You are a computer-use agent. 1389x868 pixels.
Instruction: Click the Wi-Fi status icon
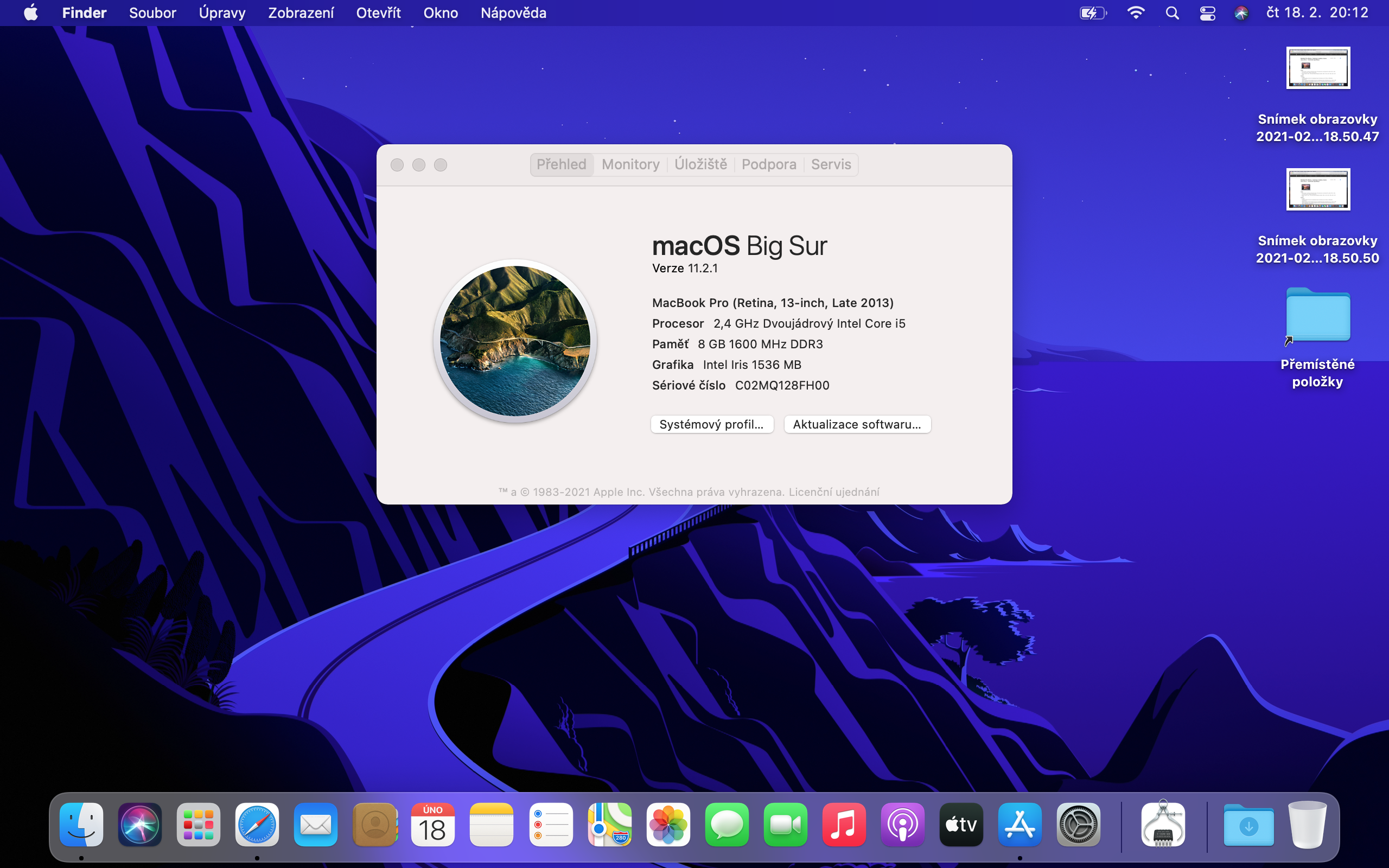1135,12
